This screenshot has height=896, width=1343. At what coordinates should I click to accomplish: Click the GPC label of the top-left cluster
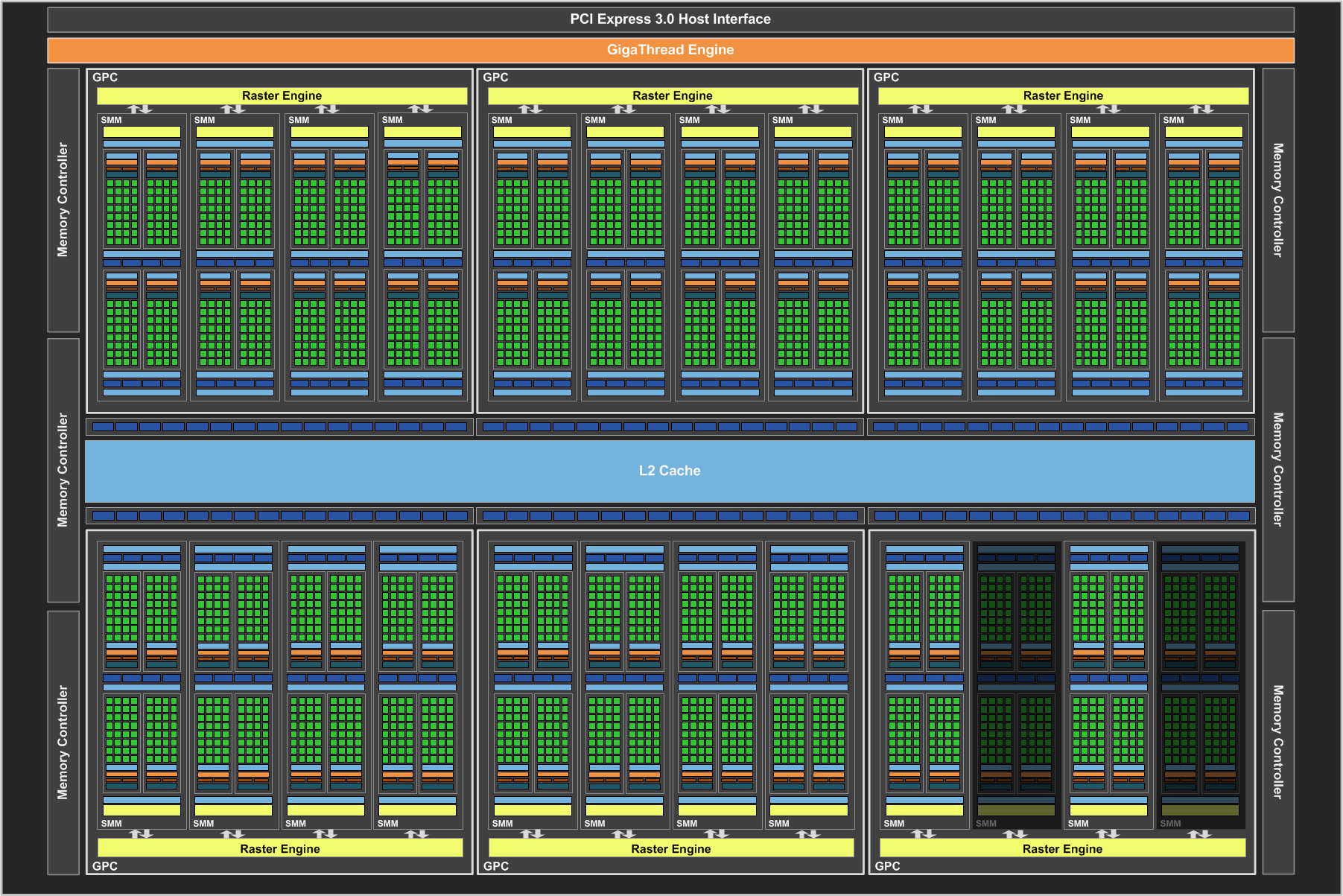[x=105, y=77]
